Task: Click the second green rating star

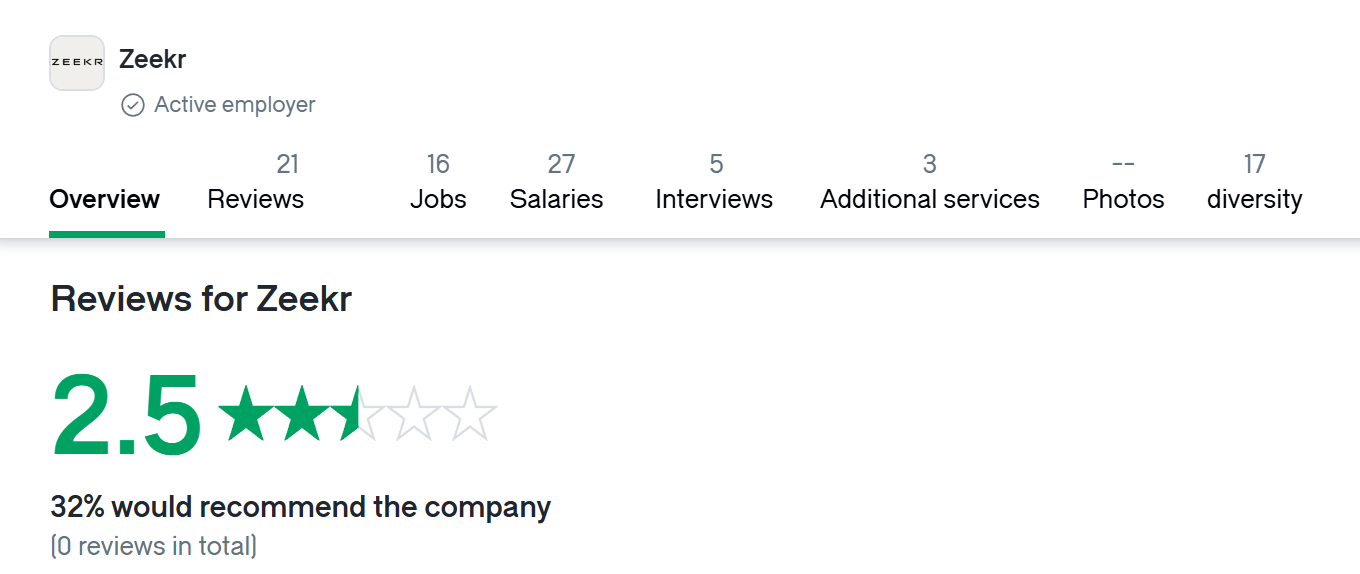Action: pos(301,414)
